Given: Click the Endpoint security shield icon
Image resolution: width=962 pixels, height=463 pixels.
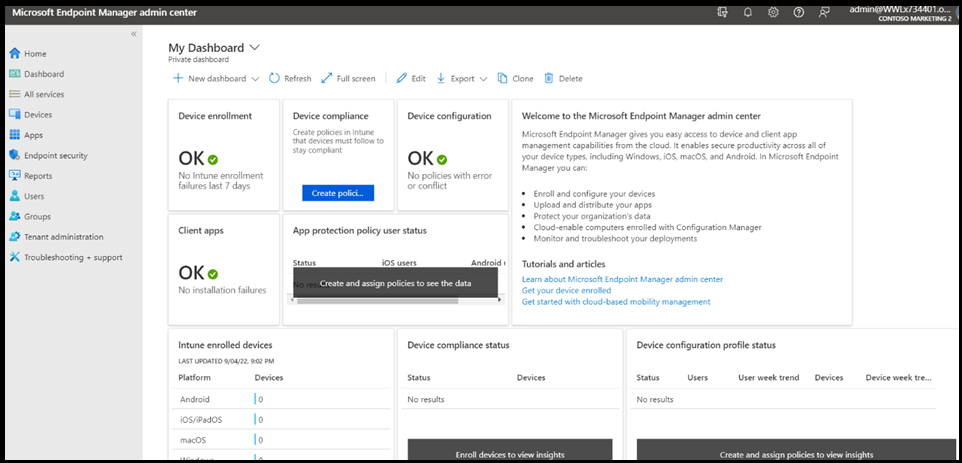Looking at the screenshot, I should (14, 155).
